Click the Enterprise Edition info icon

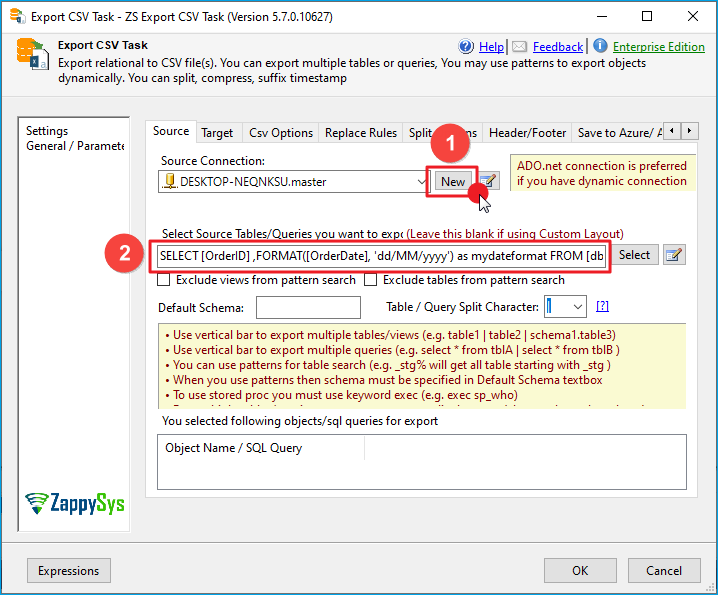pyautogui.click(x=600, y=46)
